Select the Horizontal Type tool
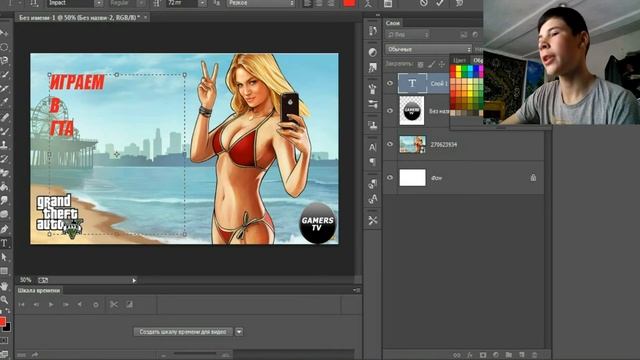 point(4,243)
